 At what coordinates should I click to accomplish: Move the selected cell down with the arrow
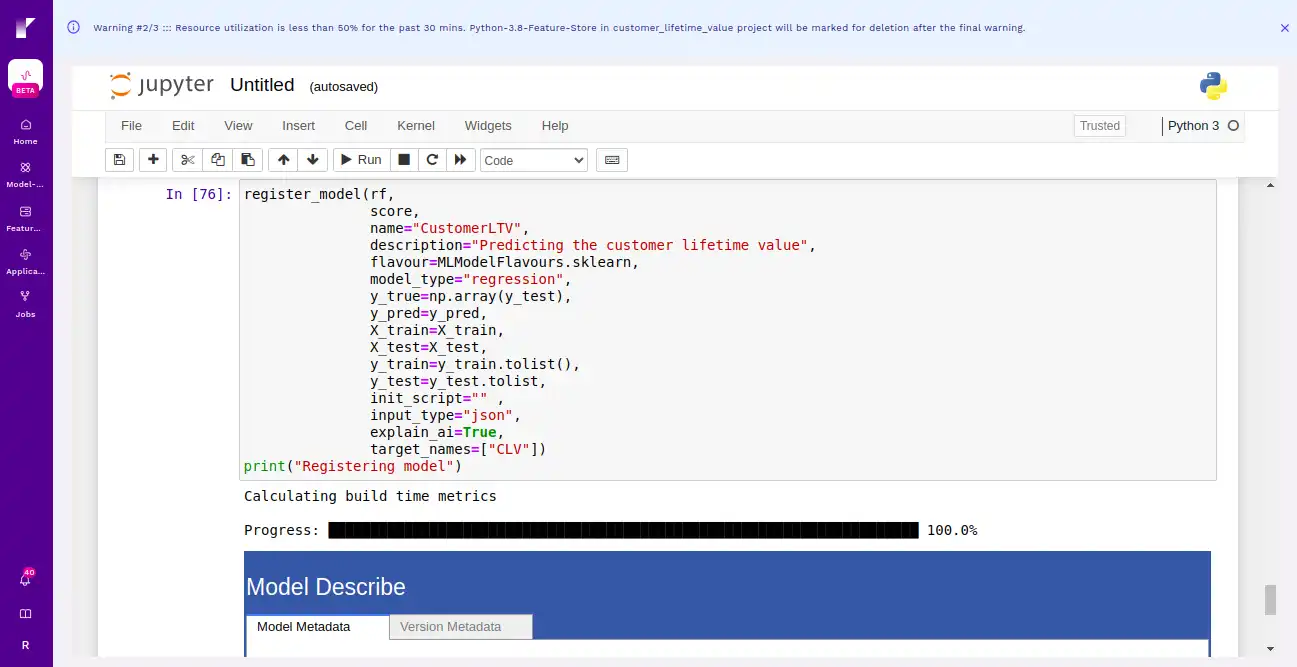point(313,160)
